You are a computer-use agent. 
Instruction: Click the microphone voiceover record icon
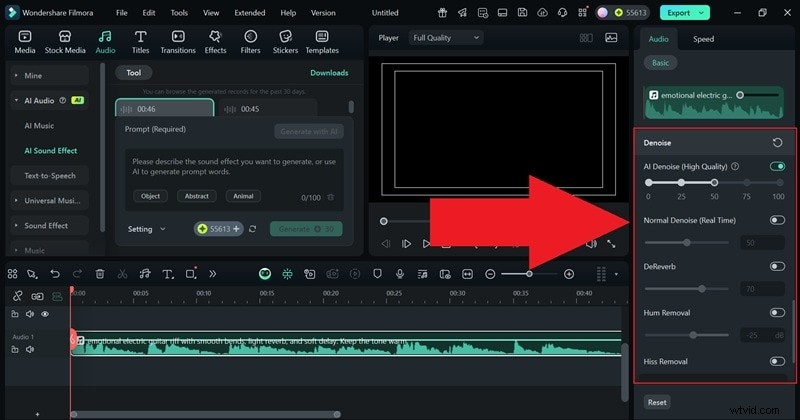tap(400, 273)
